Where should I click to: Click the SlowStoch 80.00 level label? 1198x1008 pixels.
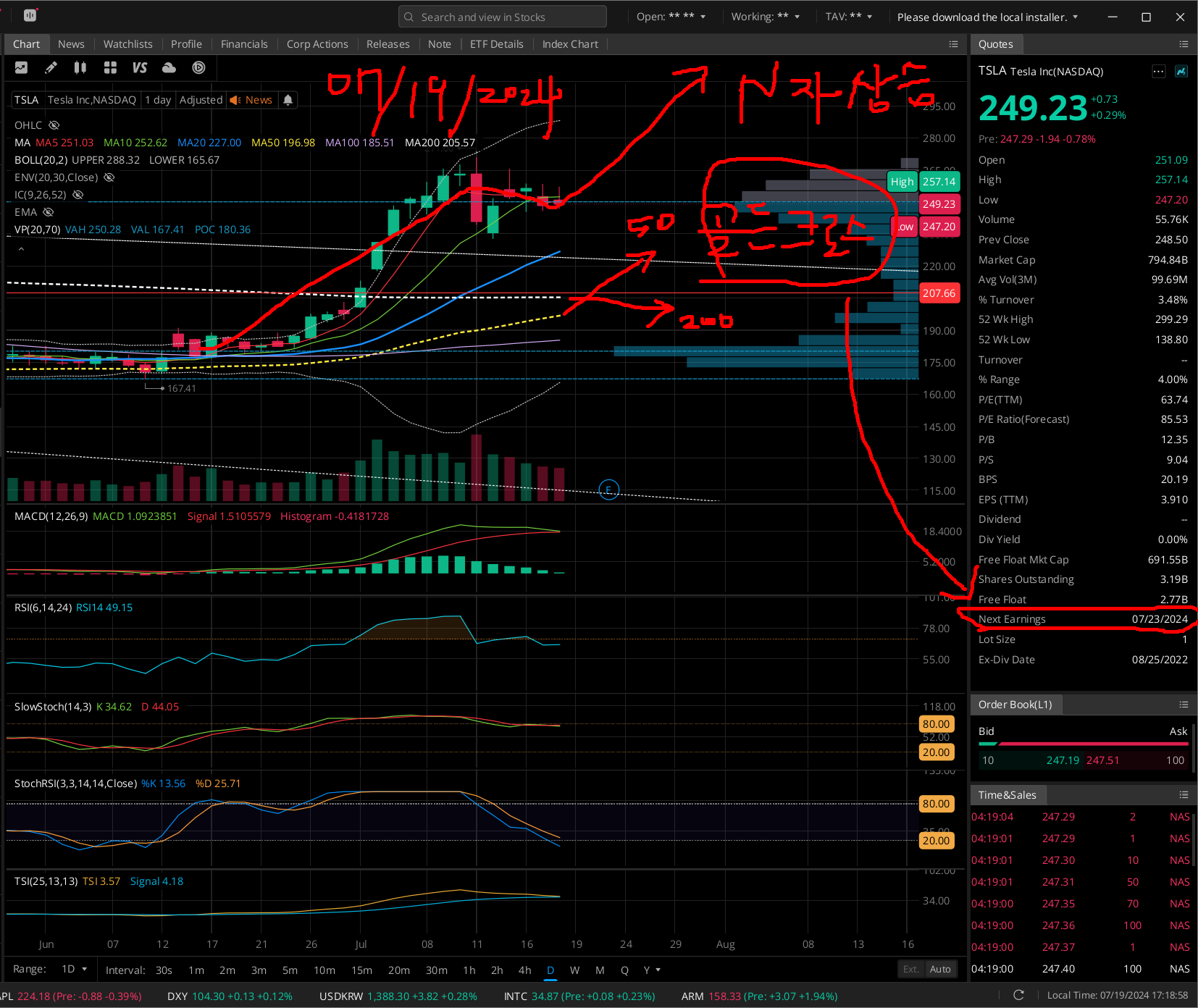(x=936, y=724)
